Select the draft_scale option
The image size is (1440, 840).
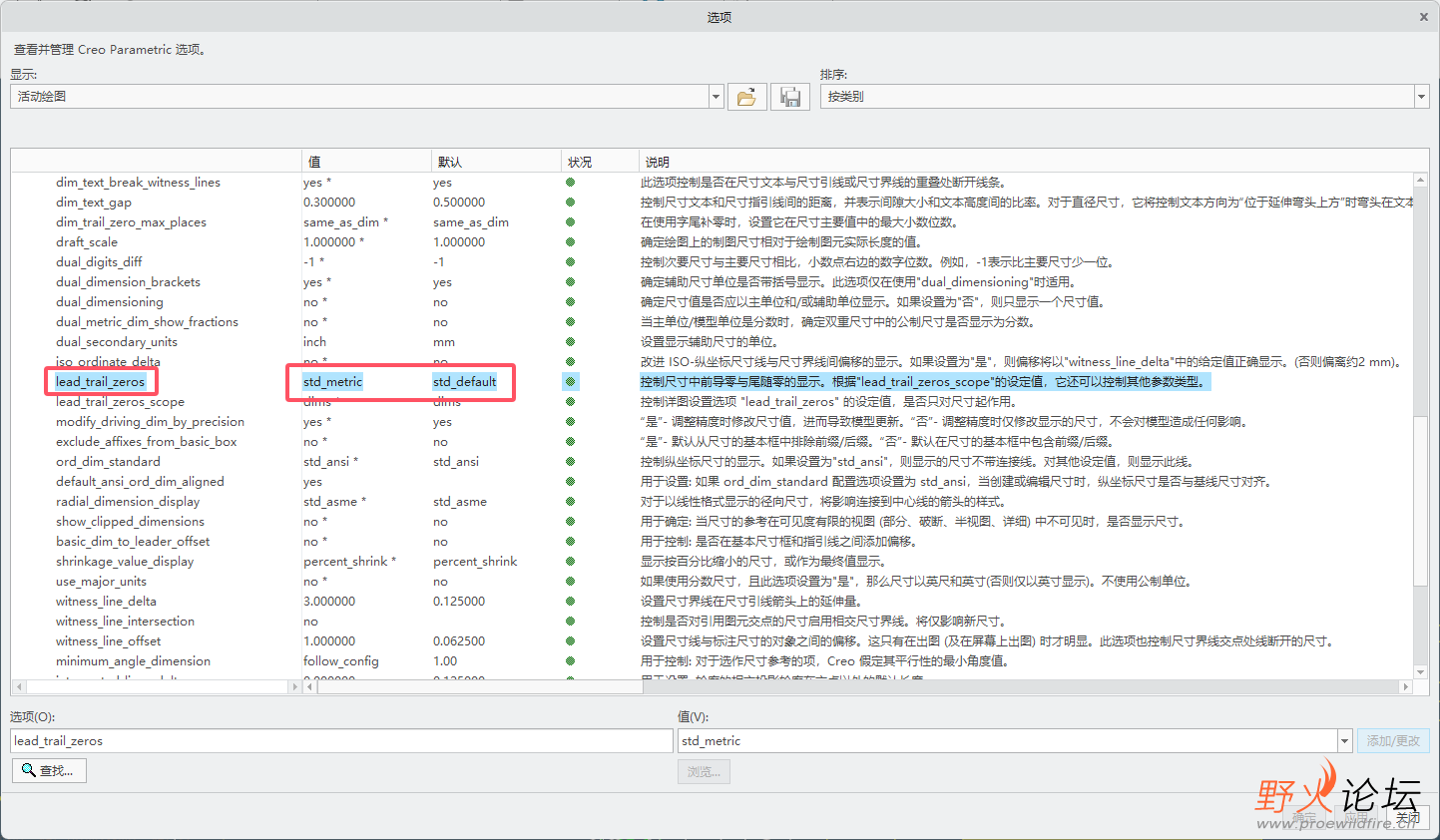coord(87,242)
